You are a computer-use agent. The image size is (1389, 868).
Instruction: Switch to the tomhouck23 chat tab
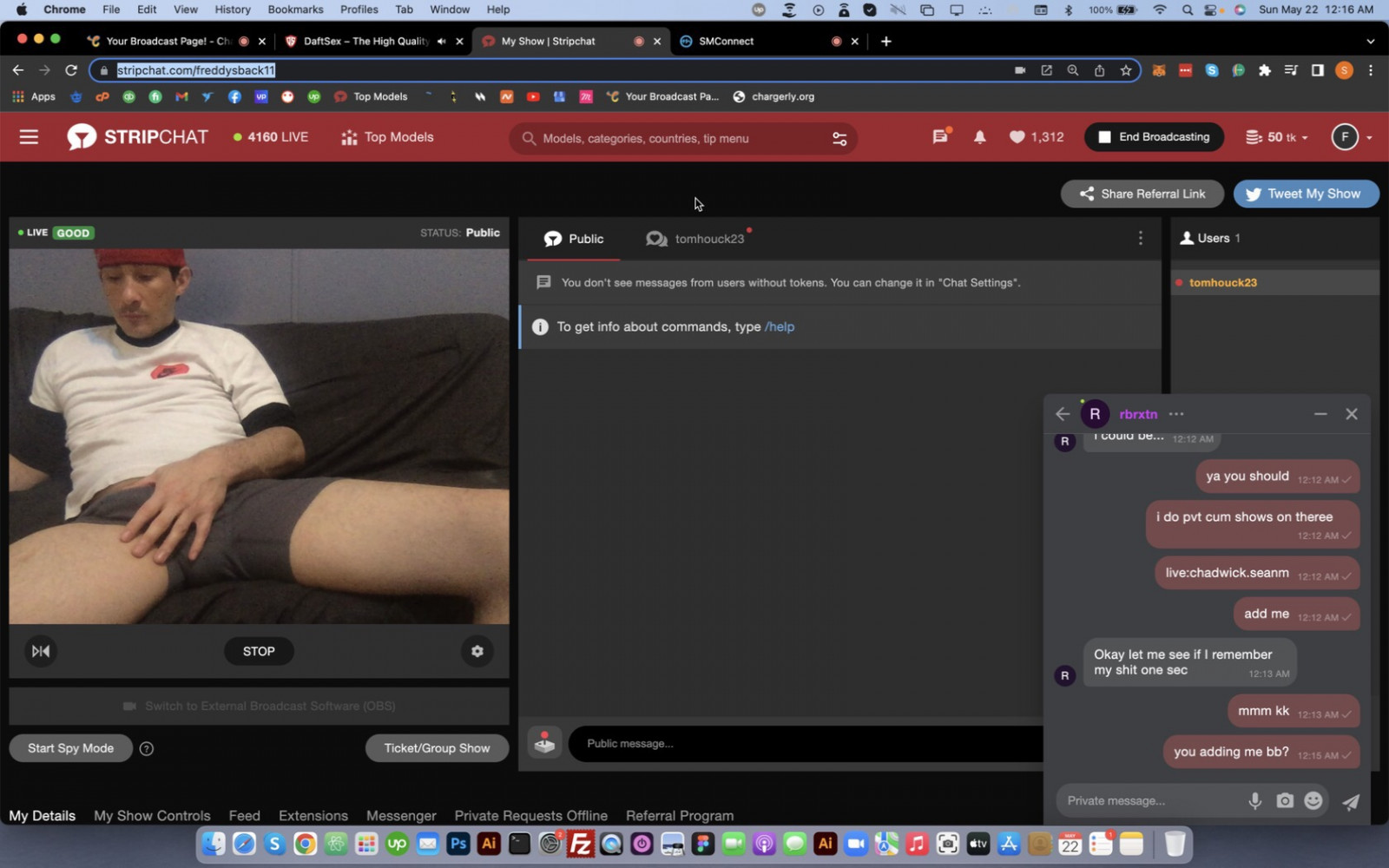(x=696, y=239)
